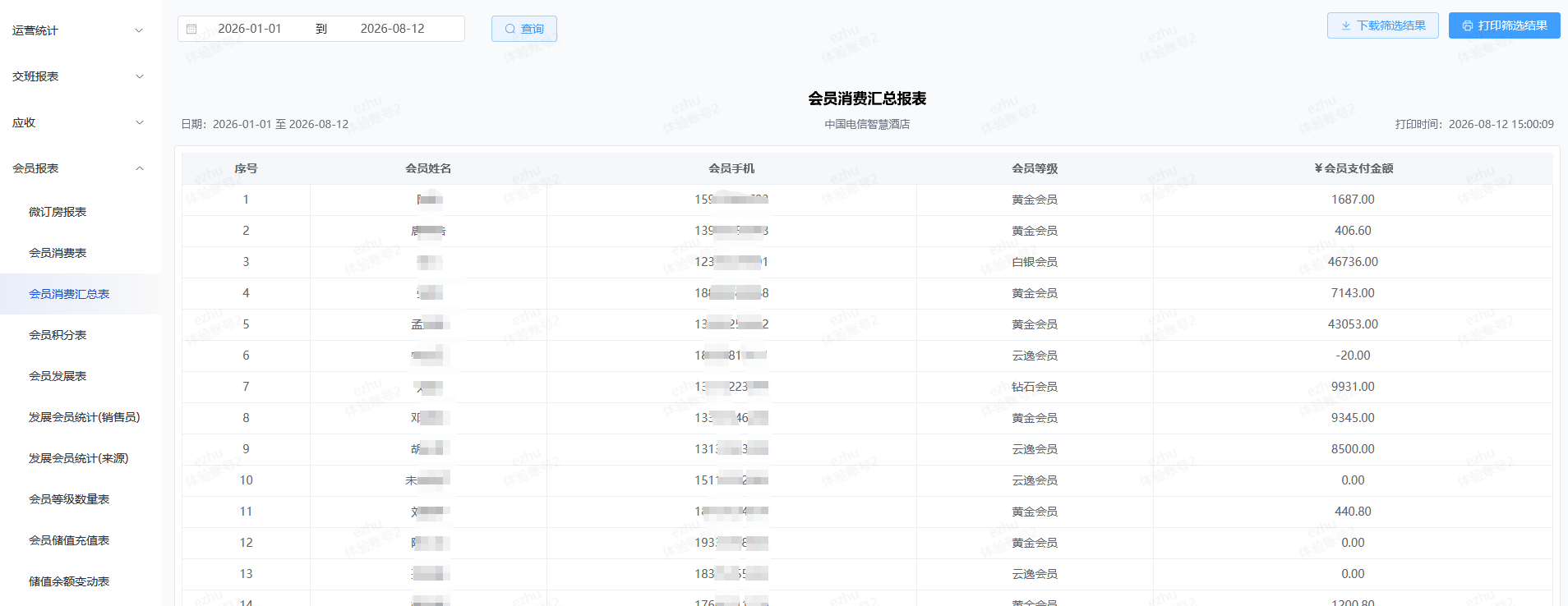
Task: Click amount cell -20.00
Action: 1353,356
